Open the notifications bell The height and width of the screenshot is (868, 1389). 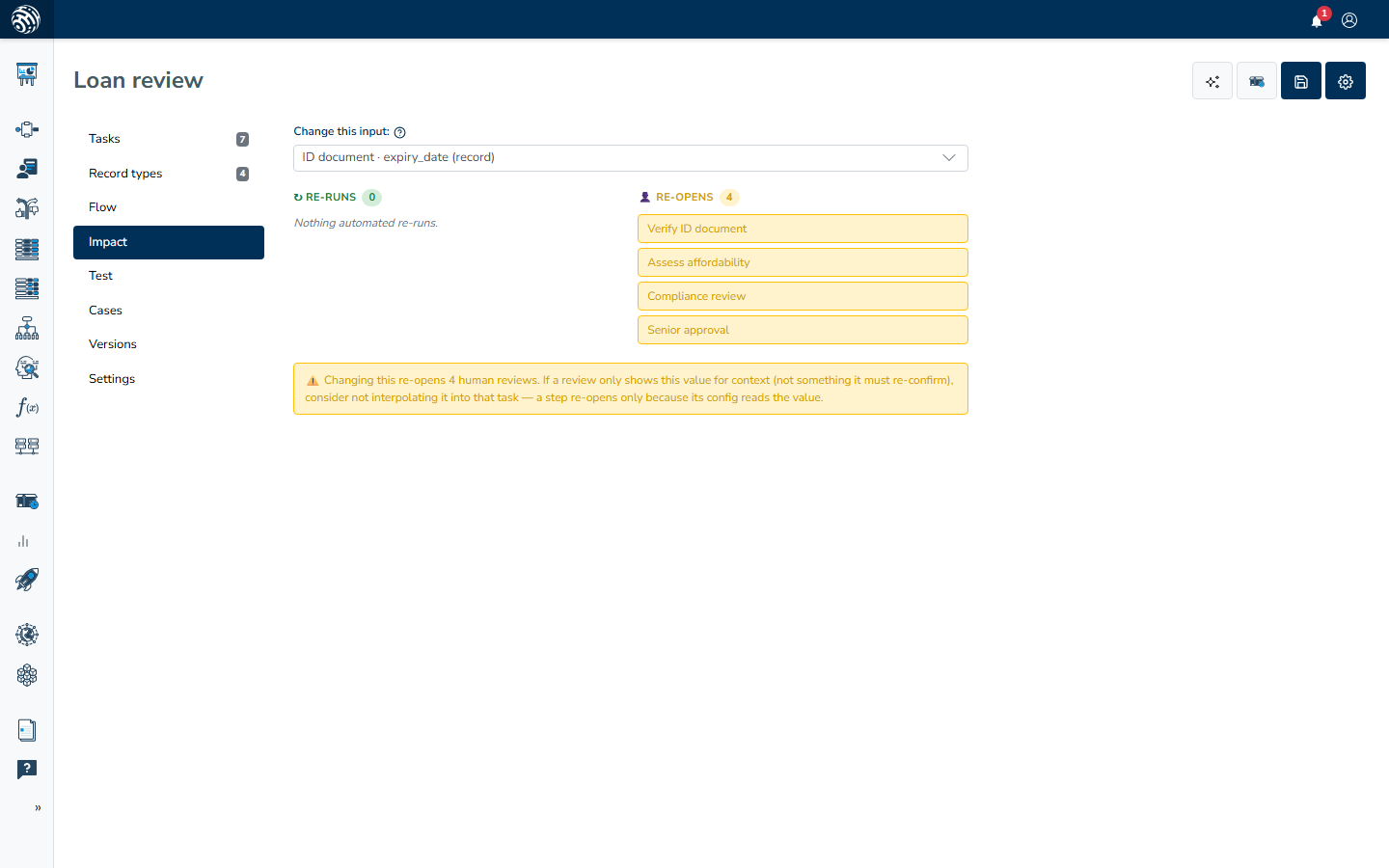(x=1317, y=20)
